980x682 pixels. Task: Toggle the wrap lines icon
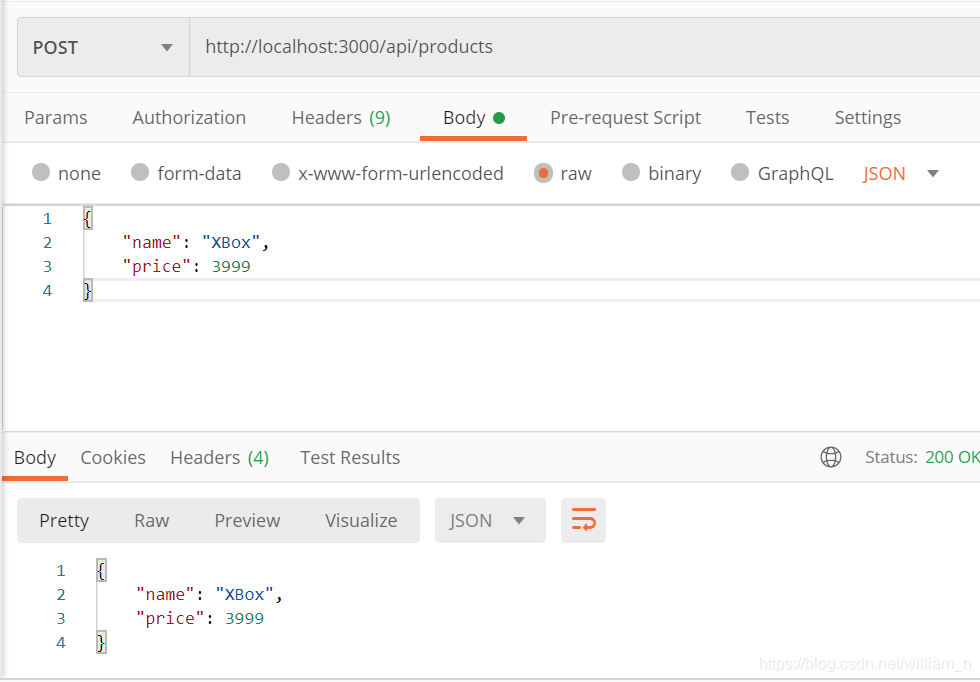click(583, 520)
